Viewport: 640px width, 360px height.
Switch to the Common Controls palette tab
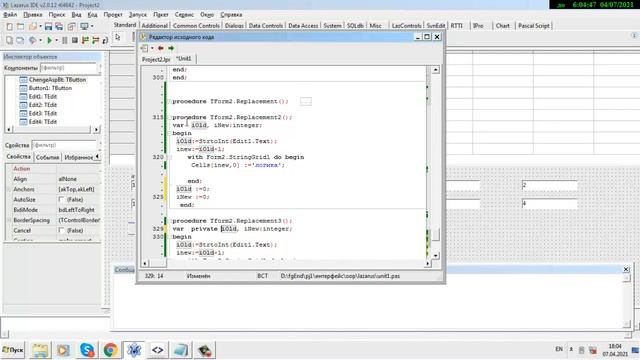[x=196, y=25]
